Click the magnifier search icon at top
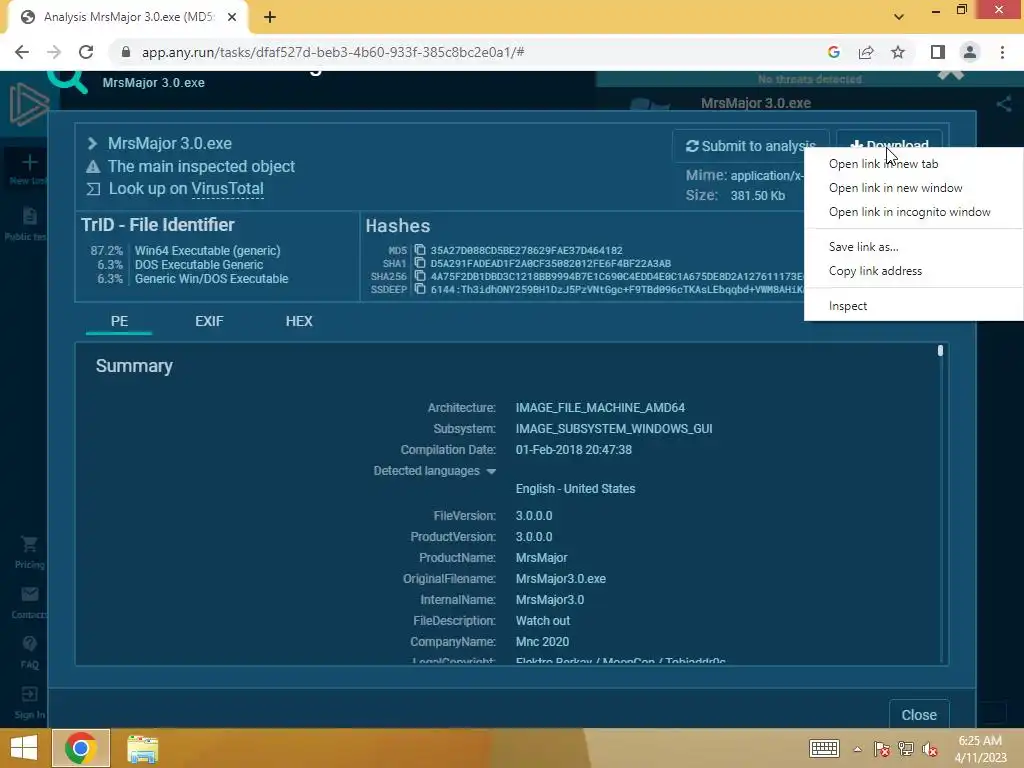Image resolution: width=1024 pixels, height=768 pixels. point(67,80)
